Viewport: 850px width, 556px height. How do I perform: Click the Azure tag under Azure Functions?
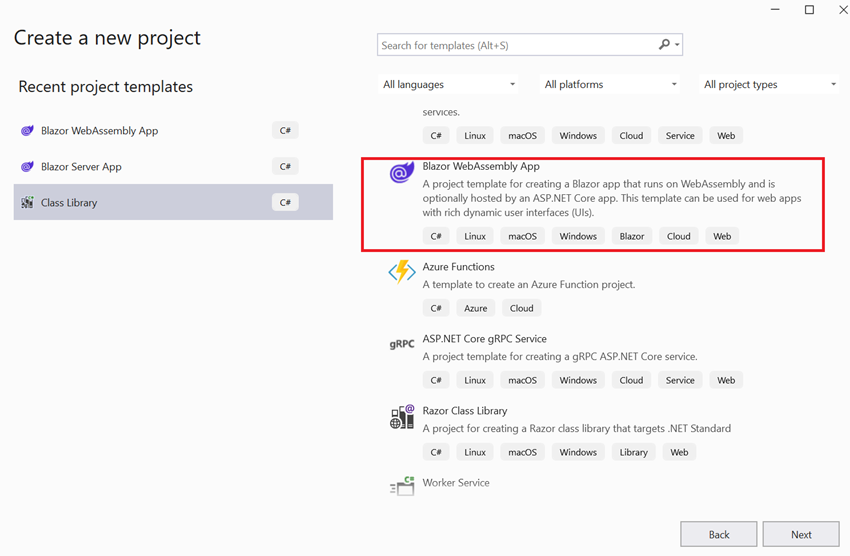pos(475,308)
